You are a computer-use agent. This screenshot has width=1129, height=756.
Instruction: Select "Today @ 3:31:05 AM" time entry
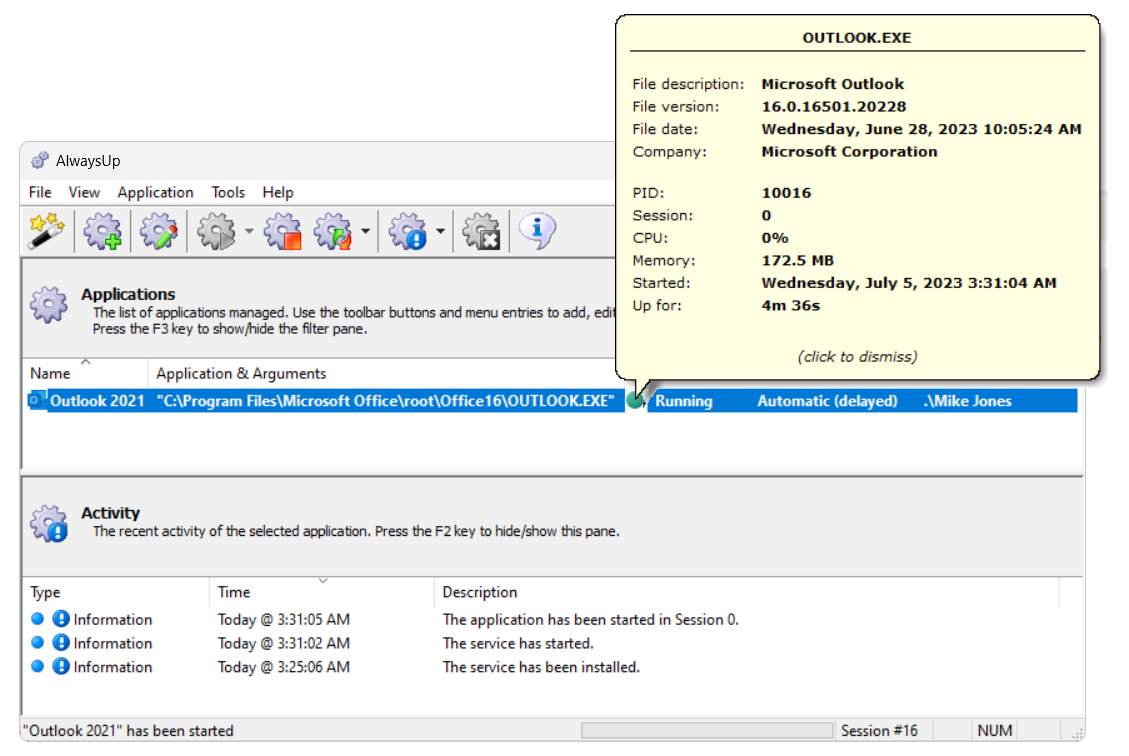point(284,619)
